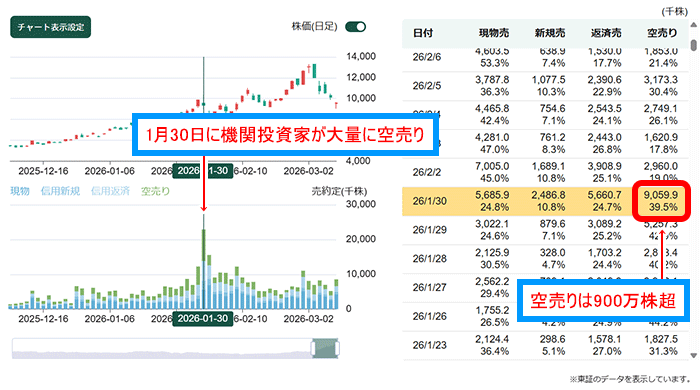Select the 26/1/26 date row
The height and width of the screenshot is (390, 700).
point(545,316)
